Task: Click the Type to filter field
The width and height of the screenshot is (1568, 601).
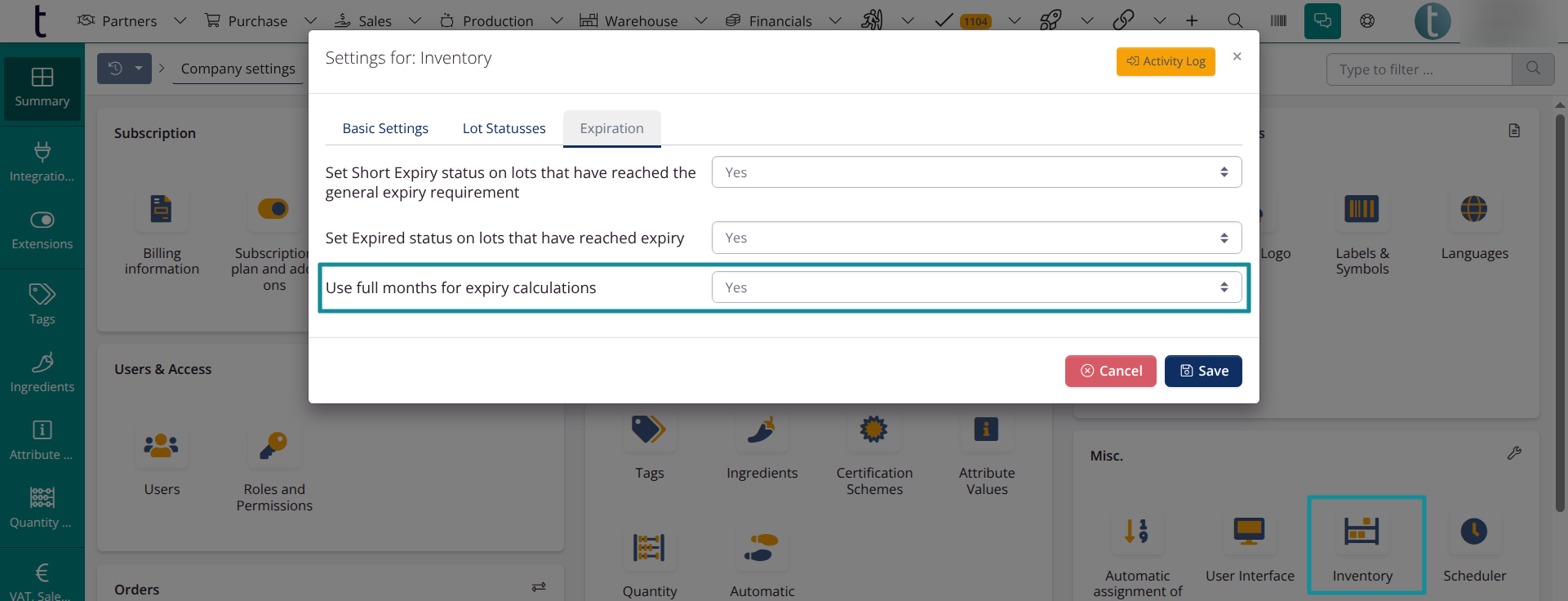Action: (1419, 69)
